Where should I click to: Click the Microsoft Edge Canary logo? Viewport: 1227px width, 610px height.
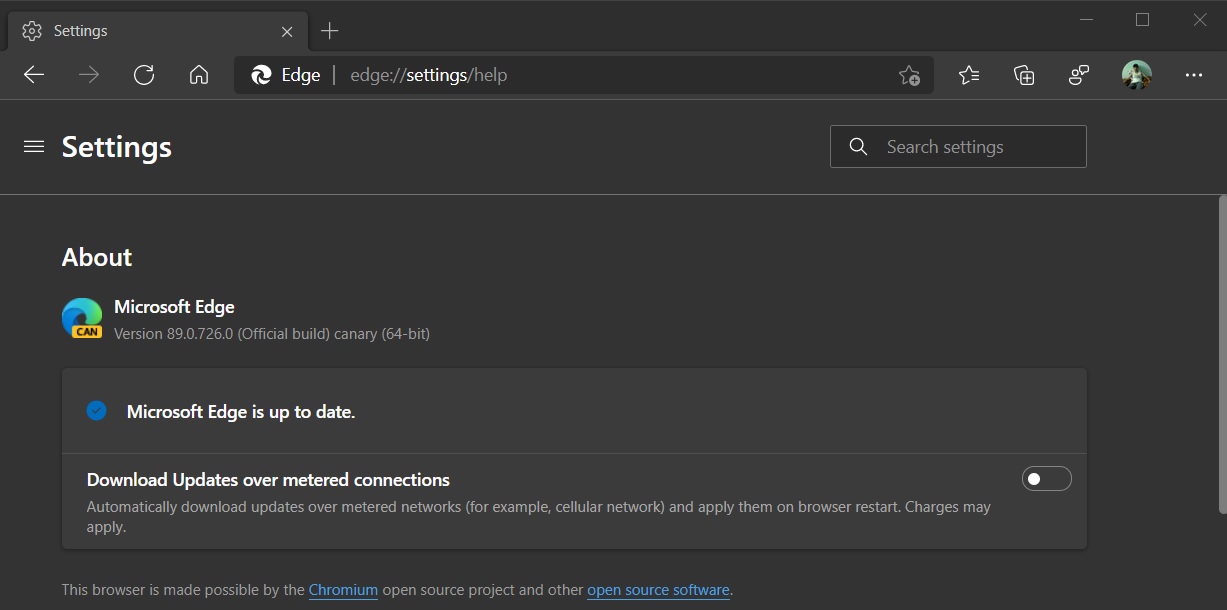(x=83, y=318)
